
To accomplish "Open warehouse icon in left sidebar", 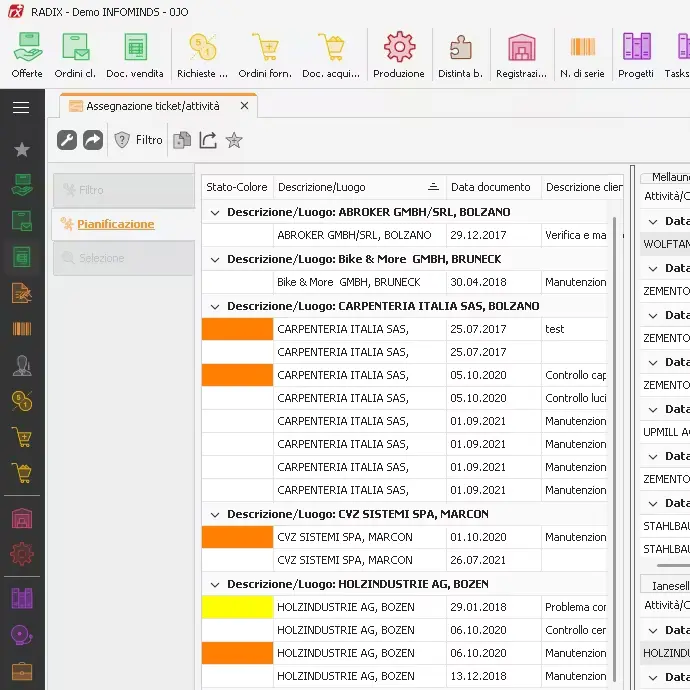I will pos(22,518).
